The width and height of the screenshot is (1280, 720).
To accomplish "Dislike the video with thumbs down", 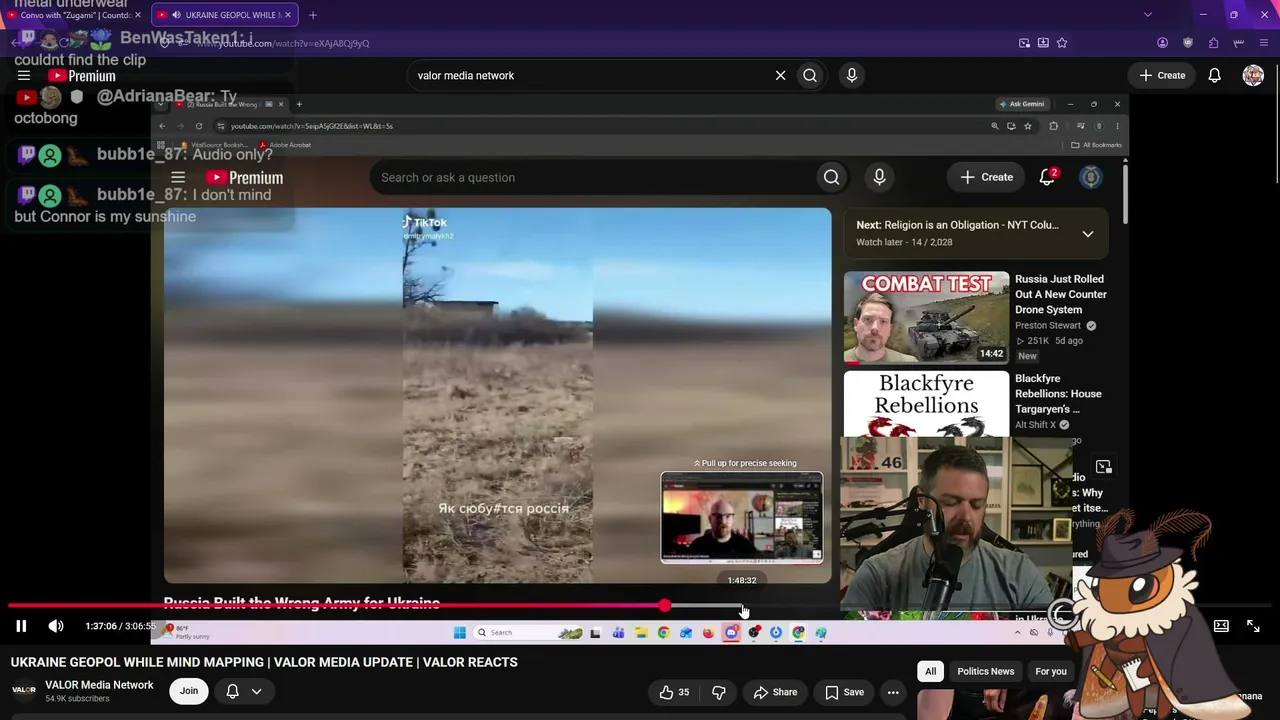I will tap(718, 692).
